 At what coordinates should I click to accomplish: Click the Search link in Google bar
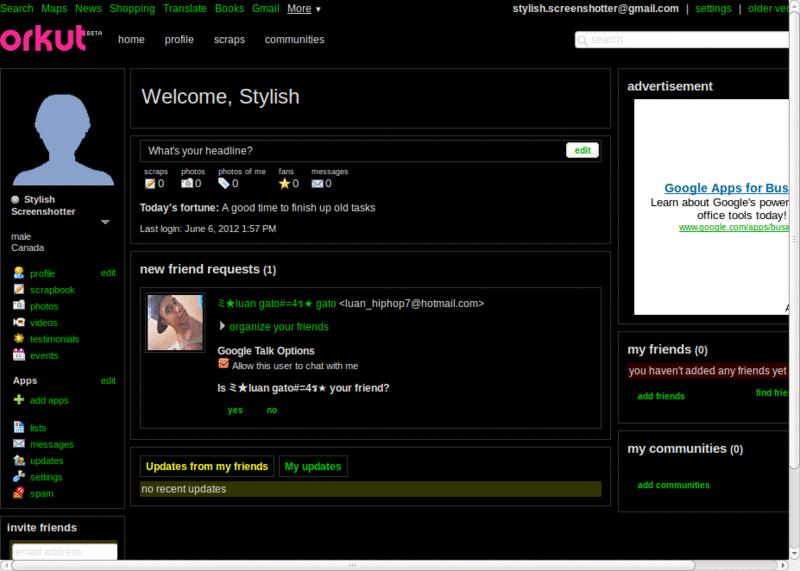(17, 9)
